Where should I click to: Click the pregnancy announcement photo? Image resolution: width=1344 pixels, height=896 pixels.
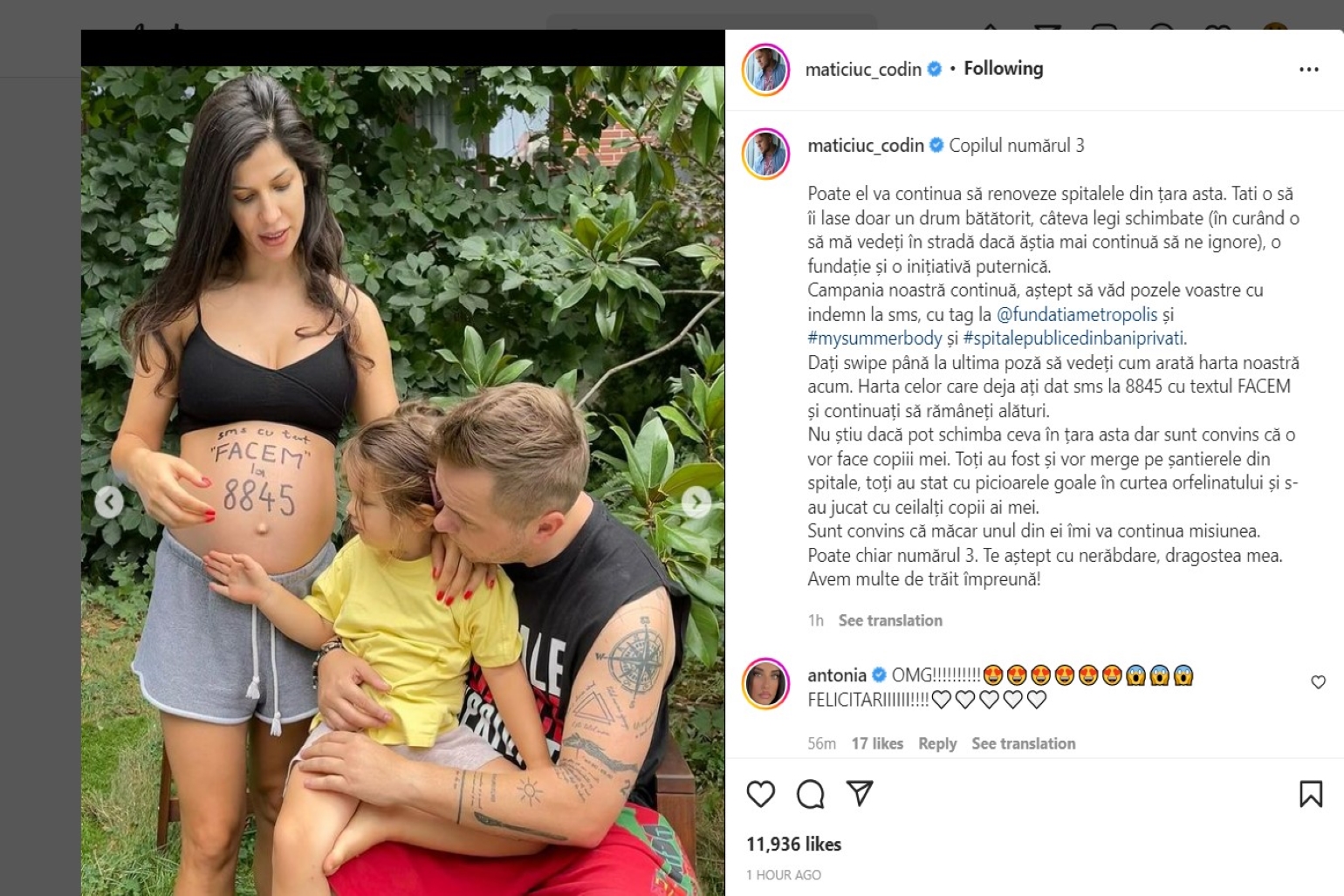point(402,481)
